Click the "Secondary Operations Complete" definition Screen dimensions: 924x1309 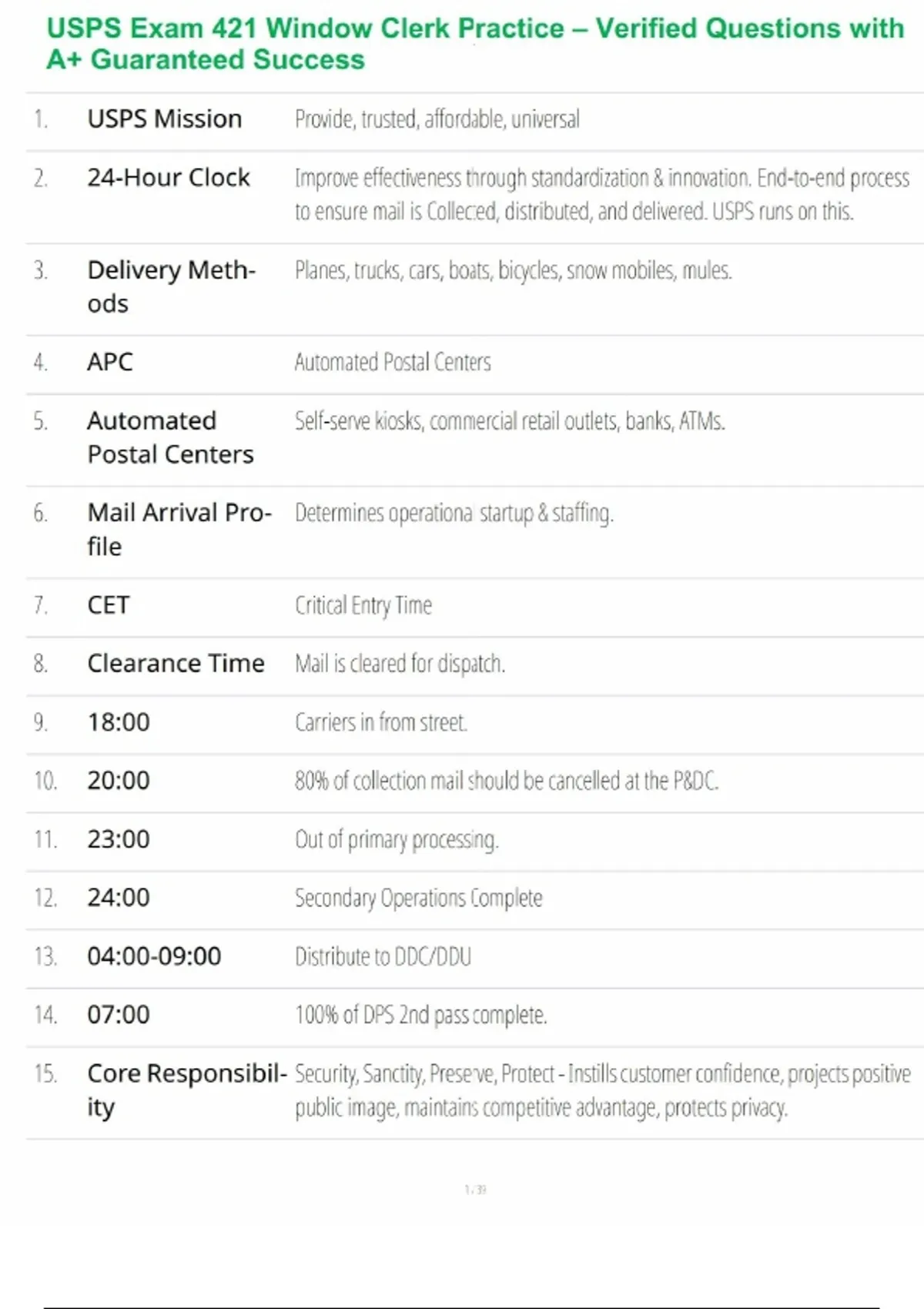click(x=419, y=898)
